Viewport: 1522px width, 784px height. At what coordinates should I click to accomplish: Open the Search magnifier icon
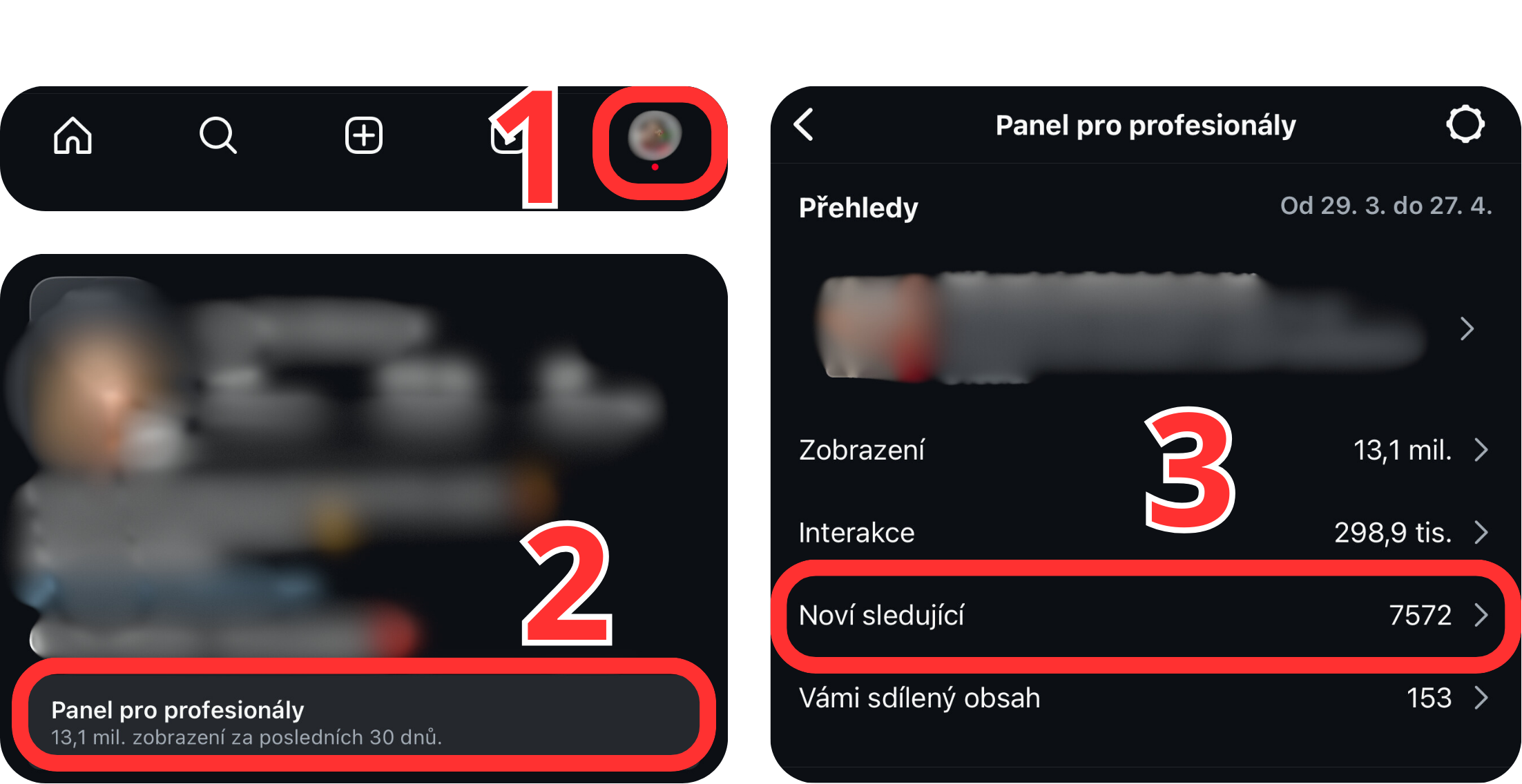click(218, 135)
